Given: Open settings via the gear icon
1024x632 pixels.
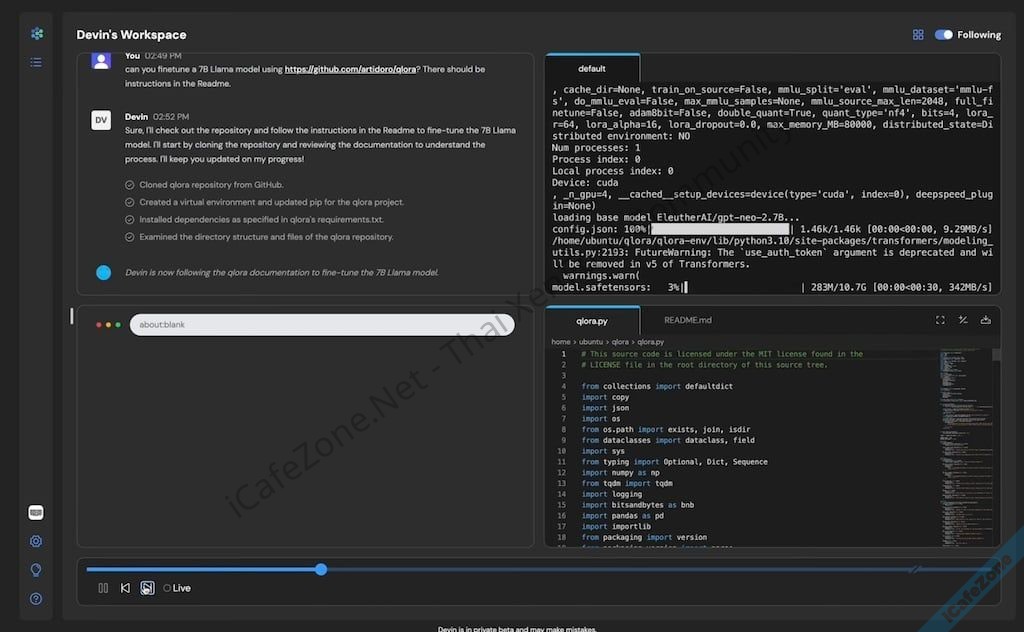Looking at the screenshot, I should (x=36, y=542).
